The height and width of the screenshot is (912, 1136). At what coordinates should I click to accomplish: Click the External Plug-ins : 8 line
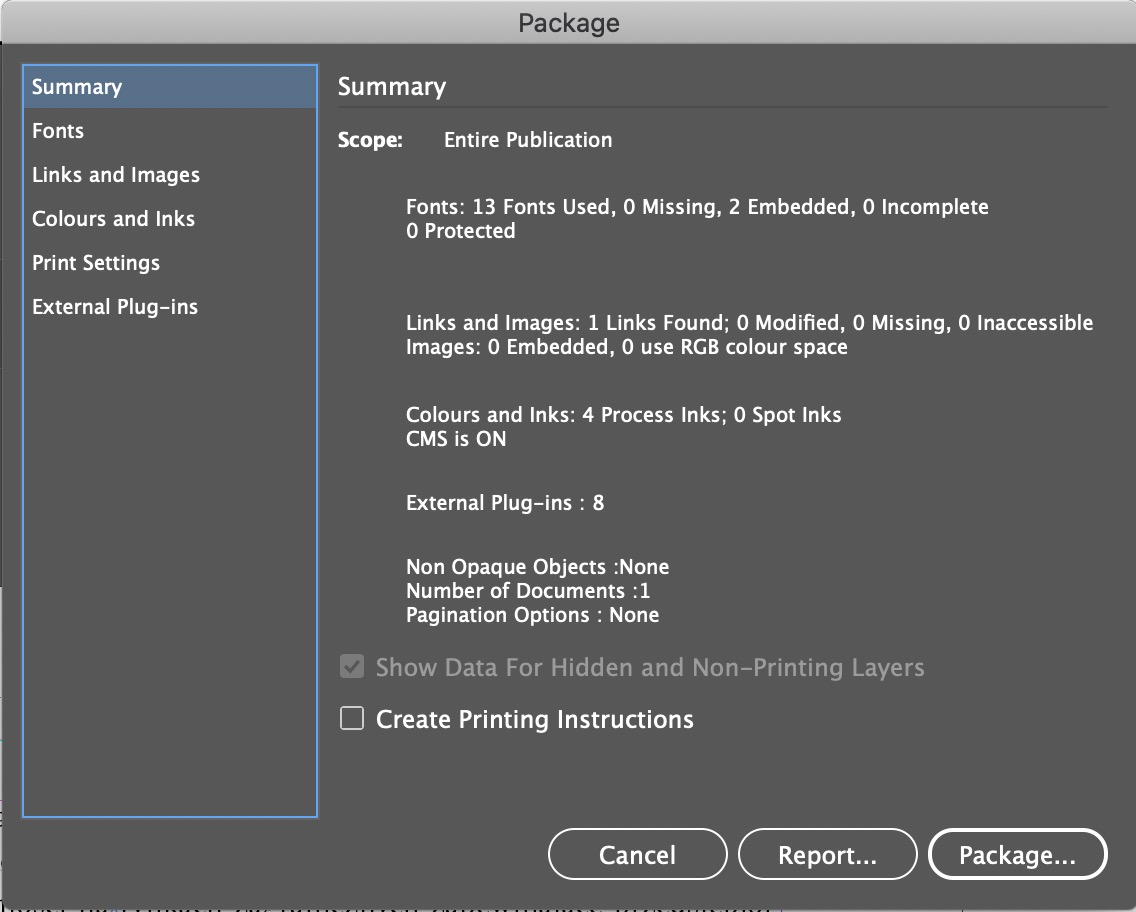coord(505,503)
